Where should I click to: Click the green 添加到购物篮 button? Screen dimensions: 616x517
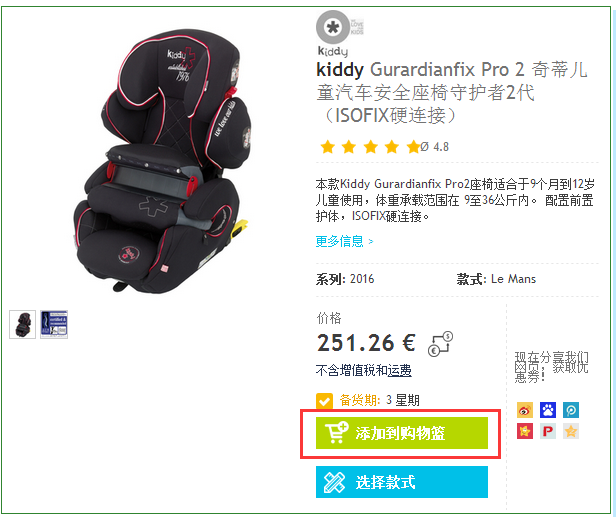click(x=402, y=433)
